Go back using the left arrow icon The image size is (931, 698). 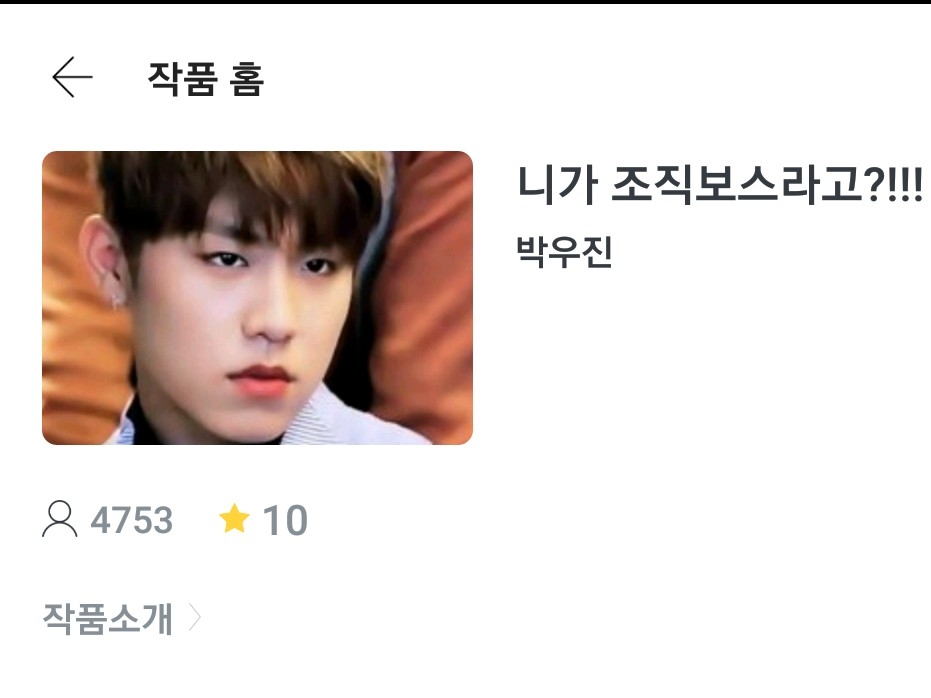click(72, 77)
